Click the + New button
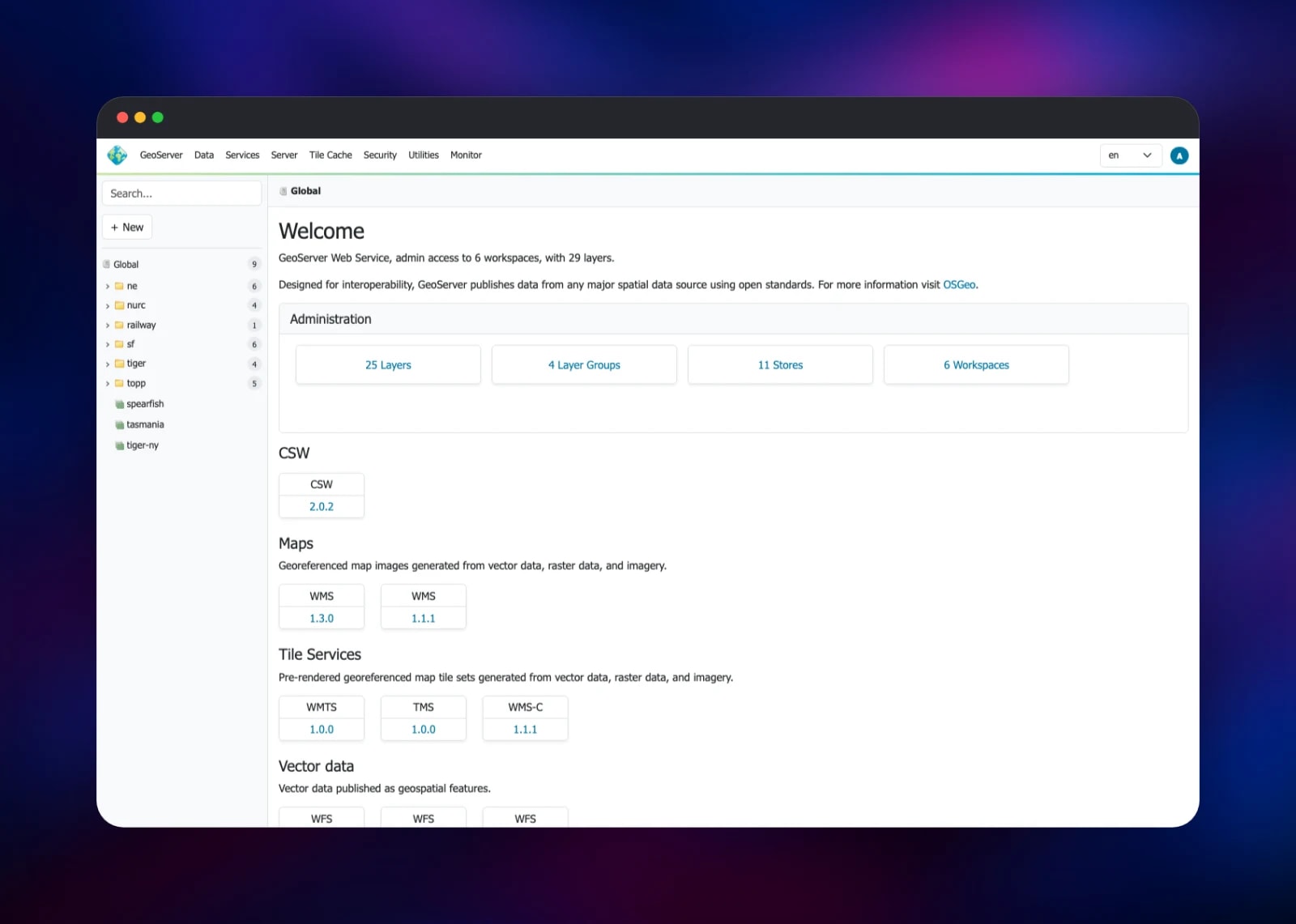Viewport: 1296px width, 924px height. (127, 228)
